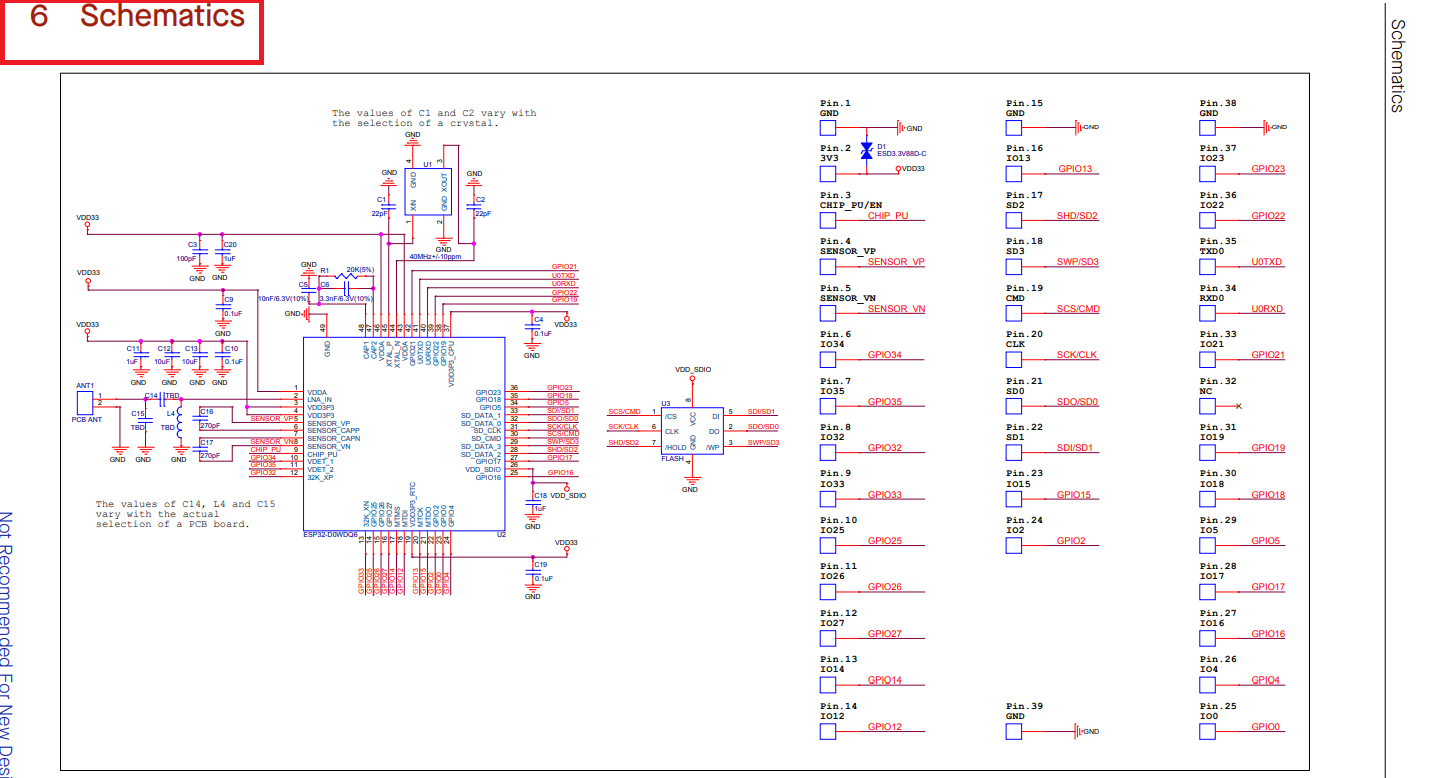
Task: Select the "NC" label under Pin.32
Action: click(x=1206, y=391)
